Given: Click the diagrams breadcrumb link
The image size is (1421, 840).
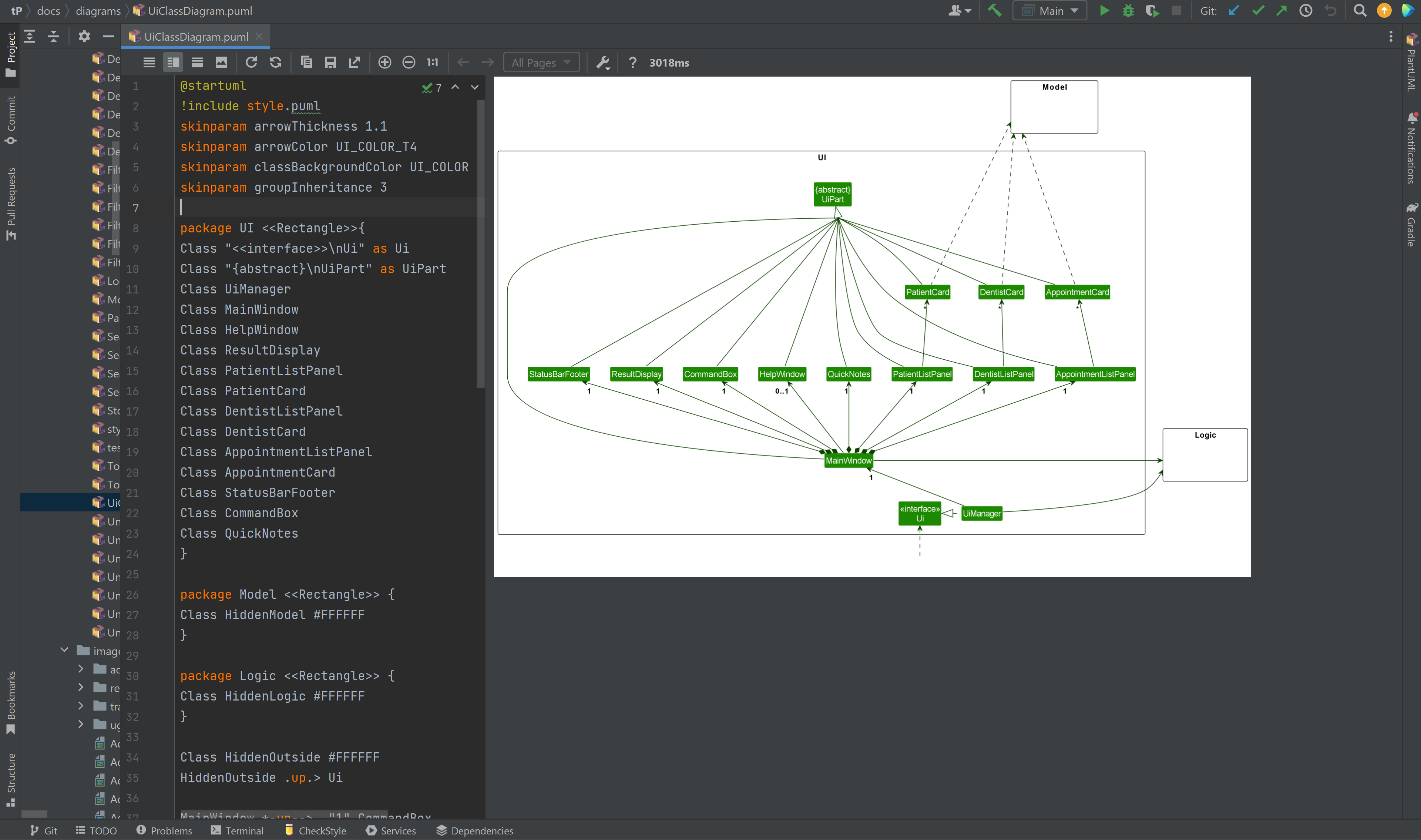Looking at the screenshot, I should (x=98, y=11).
